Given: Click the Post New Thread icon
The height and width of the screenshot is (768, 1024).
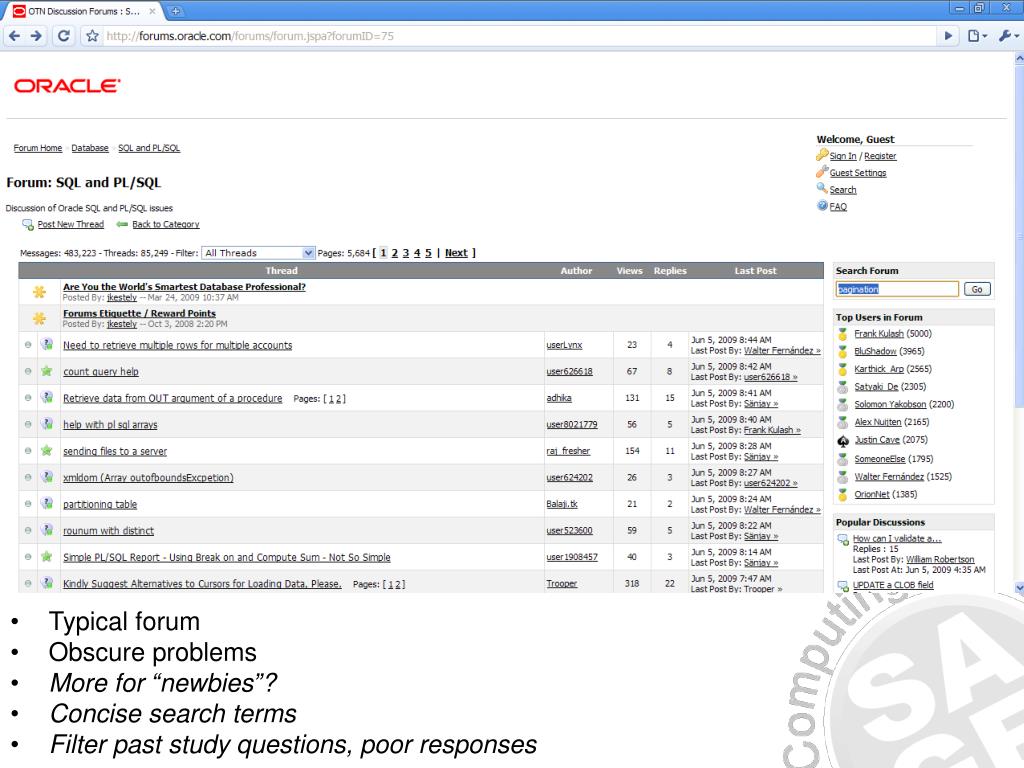Looking at the screenshot, I should (27, 225).
